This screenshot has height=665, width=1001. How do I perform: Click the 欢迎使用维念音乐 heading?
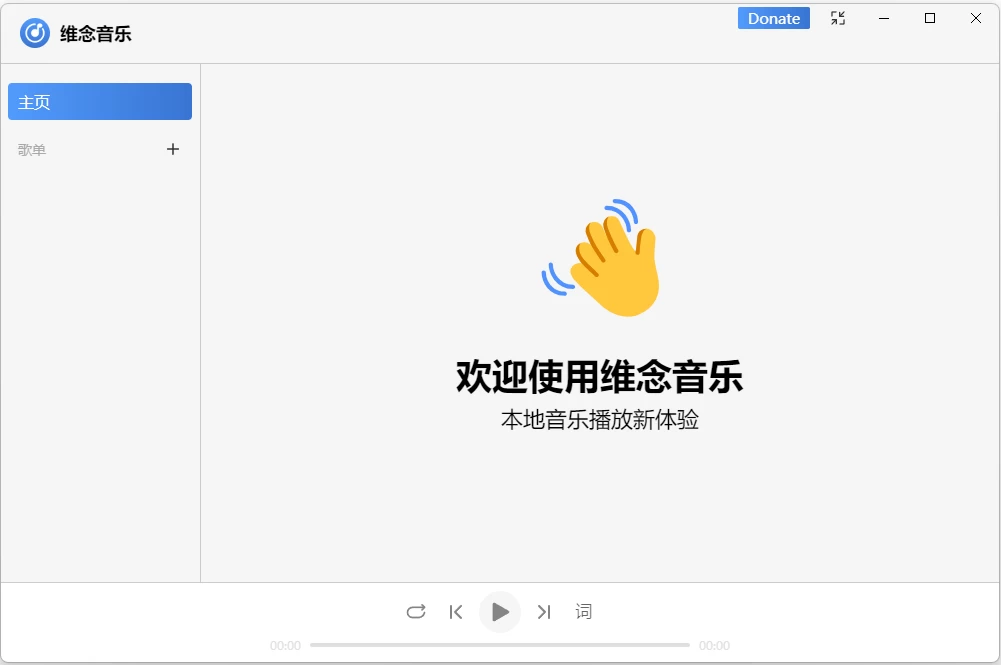point(599,377)
